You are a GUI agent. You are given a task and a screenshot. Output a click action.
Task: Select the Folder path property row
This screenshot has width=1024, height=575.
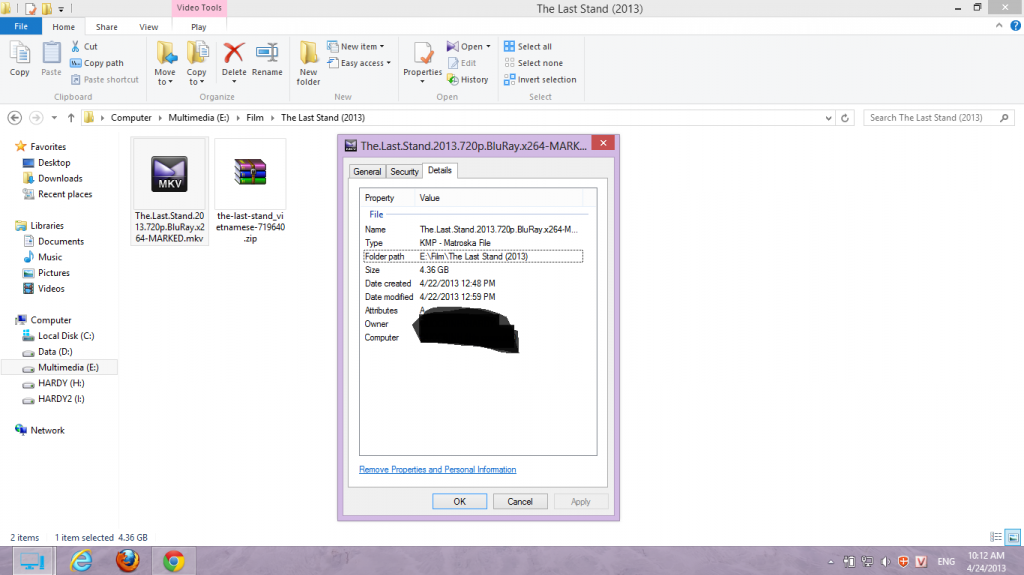click(x=473, y=256)
